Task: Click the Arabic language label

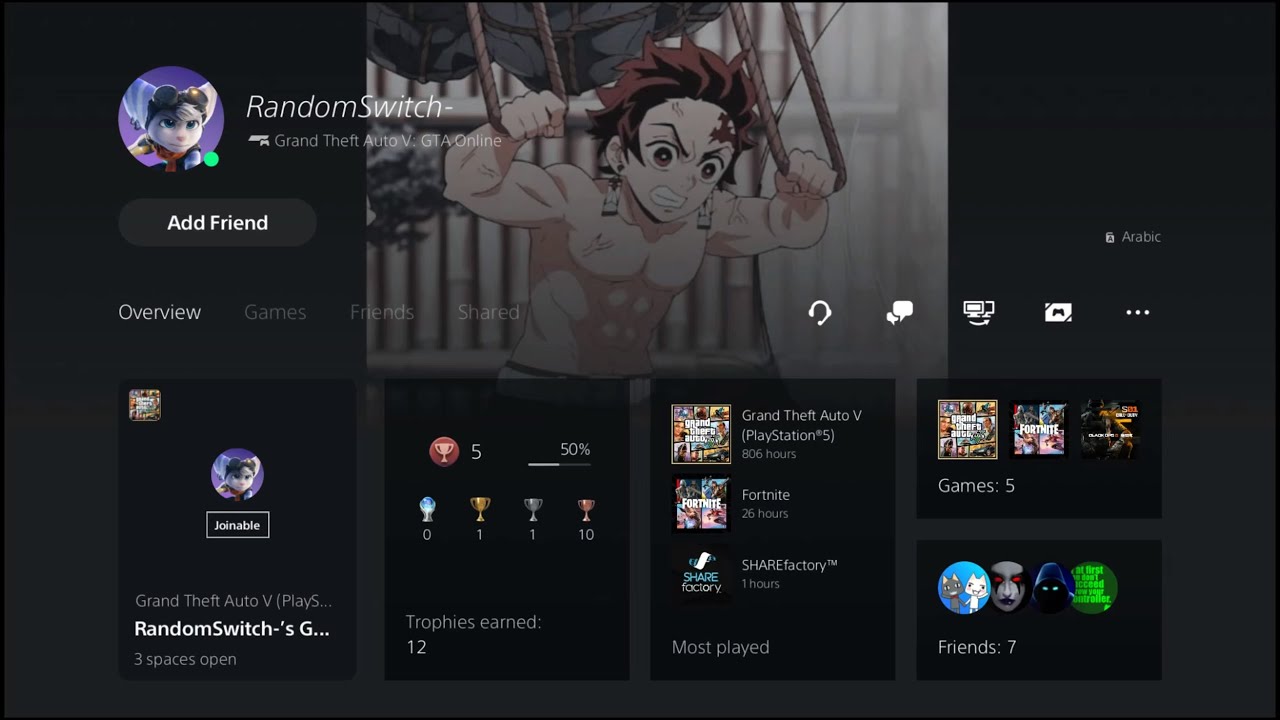Action: 1141,237
